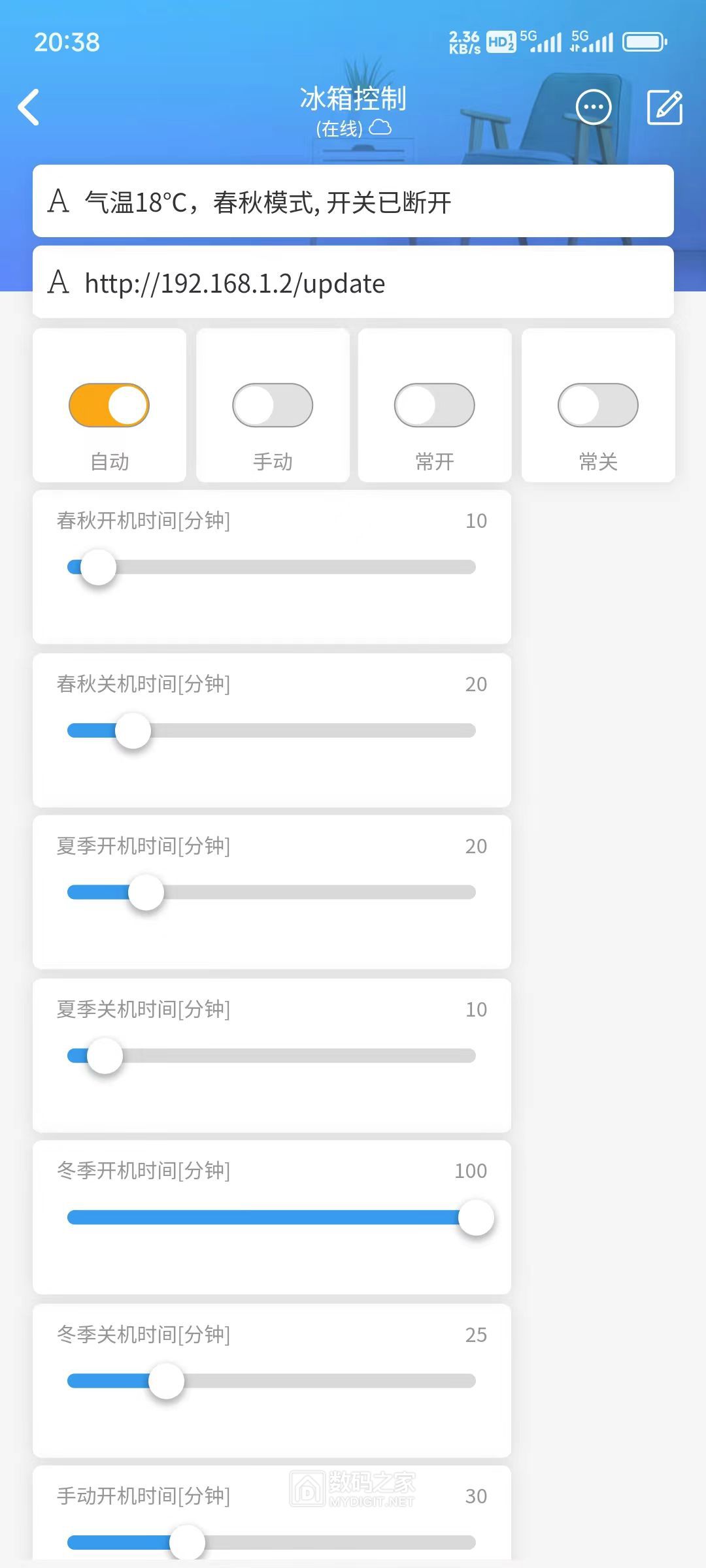This screenshot has width=706, height=1568.
Task: Click the 手动开机时间 slider handle
Action: pos(187,1543)
